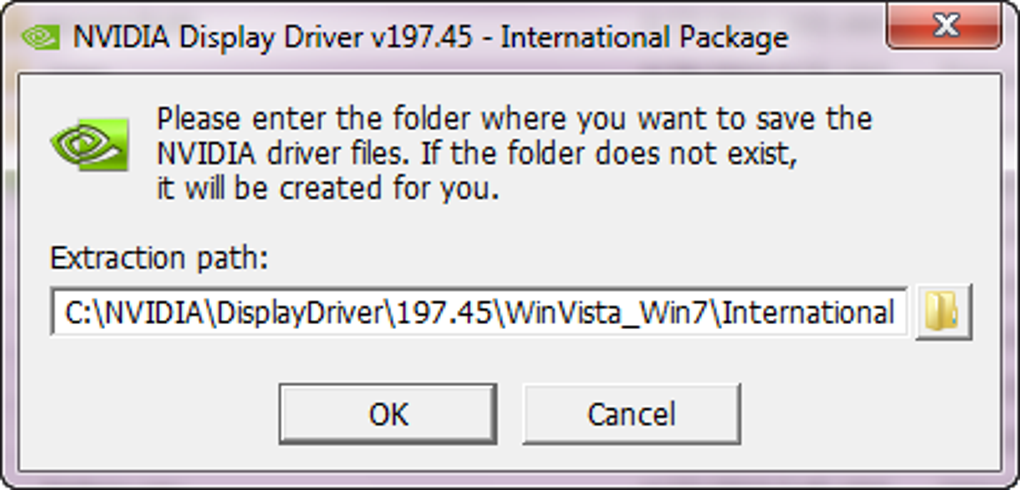Click the 'it will be created for you' text
Image resolution: width=1020 pixels, height=490 pixels.
pos(327,189)
